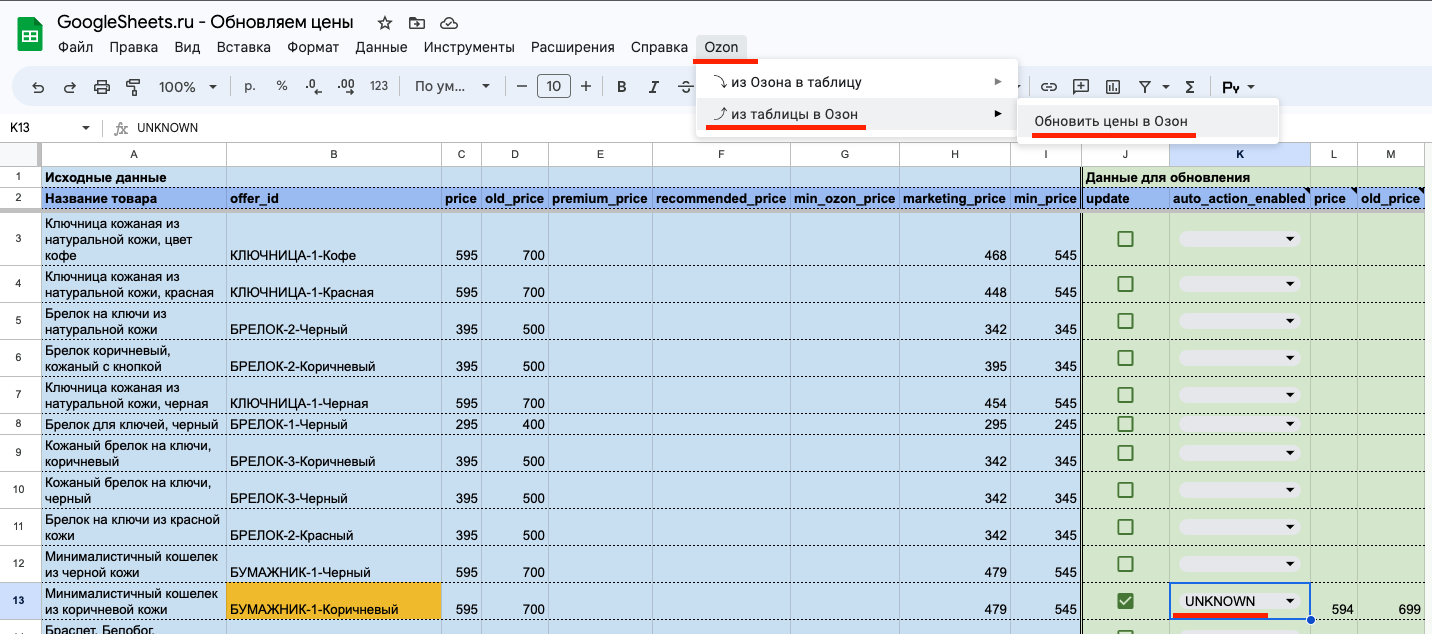Viewport: 1432px width, 634px height.
Task: Toggle italic formatting
Action: click(x=654, y=87)
